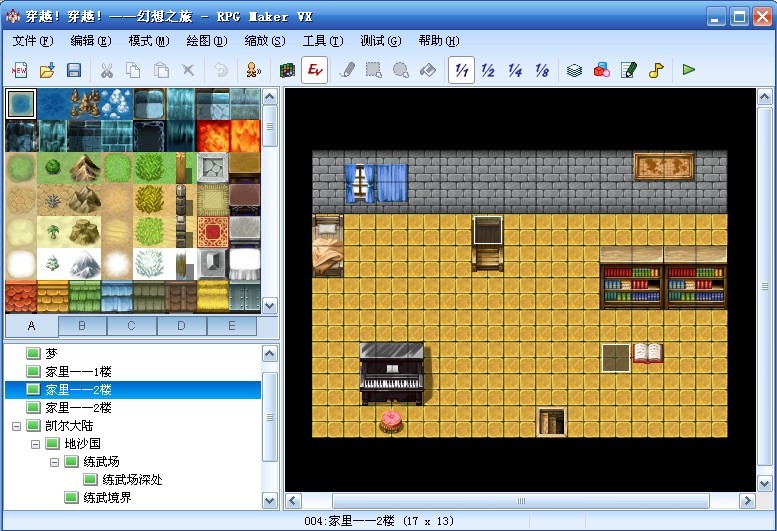This screenshot has height=531, width=777.
Task: Switch to tileset tab A
Action: coord(32,326)
